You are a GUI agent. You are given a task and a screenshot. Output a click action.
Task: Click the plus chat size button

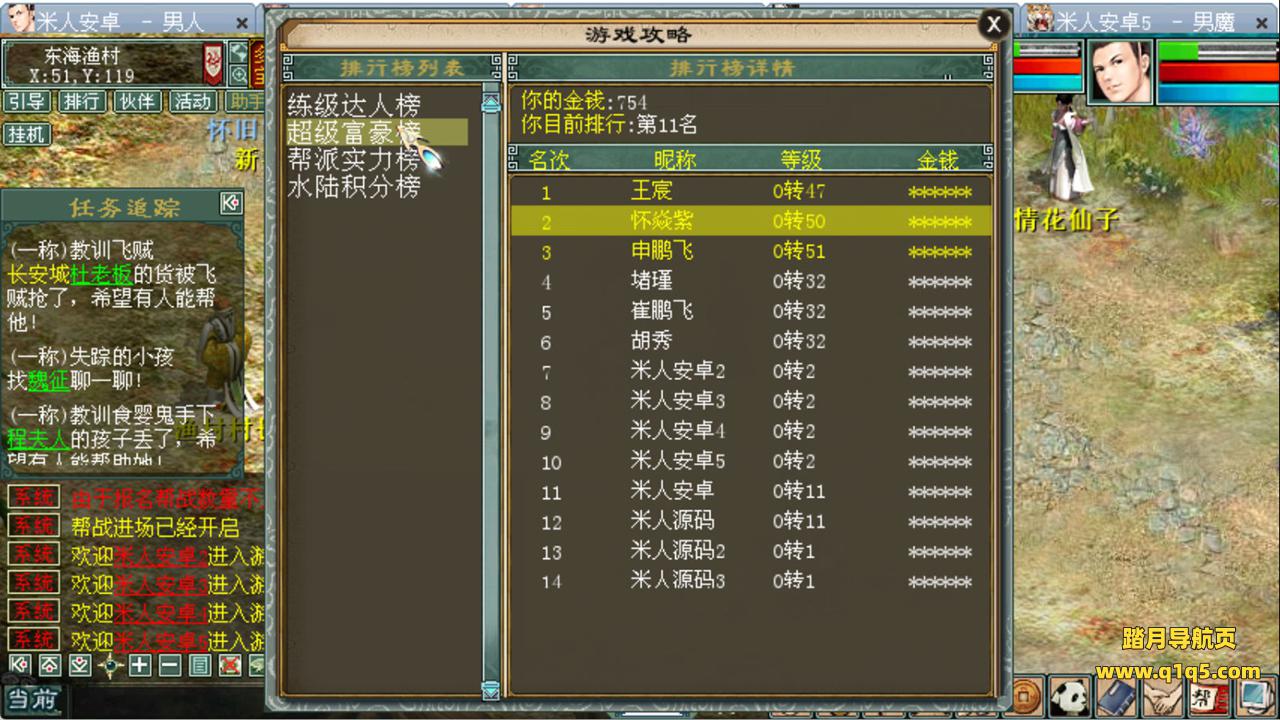point(140,665)
